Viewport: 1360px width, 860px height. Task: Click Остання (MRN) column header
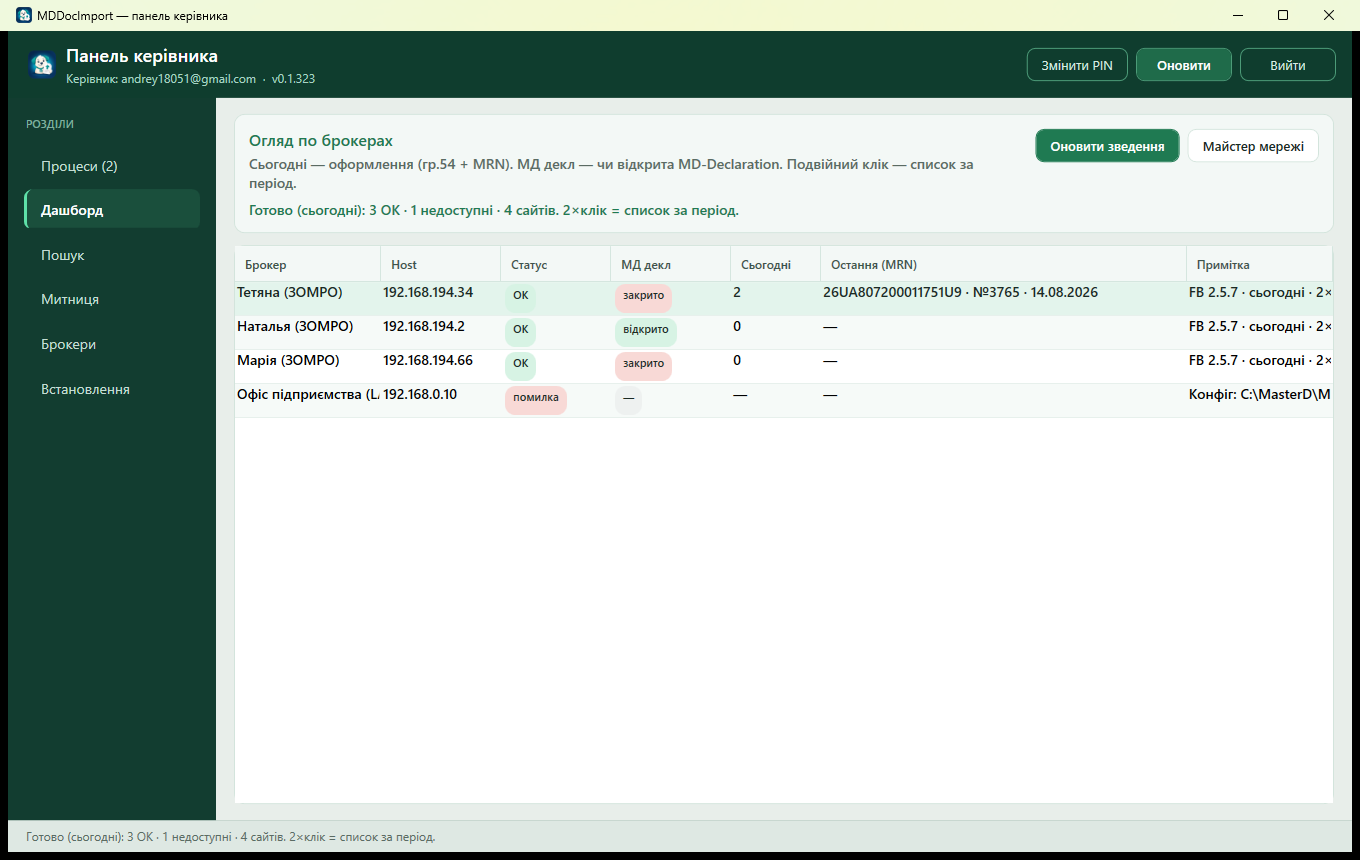pos(1004,265)
